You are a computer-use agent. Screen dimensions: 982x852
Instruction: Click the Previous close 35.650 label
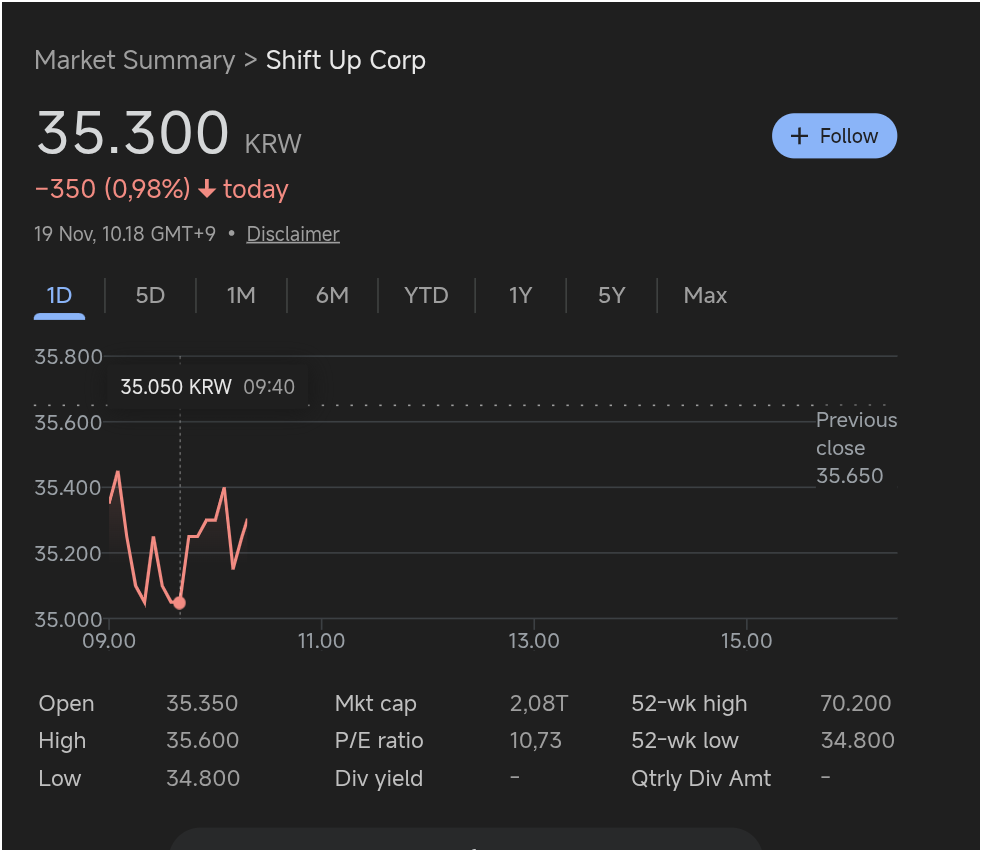pyautogui.click(x=855, y=448)
